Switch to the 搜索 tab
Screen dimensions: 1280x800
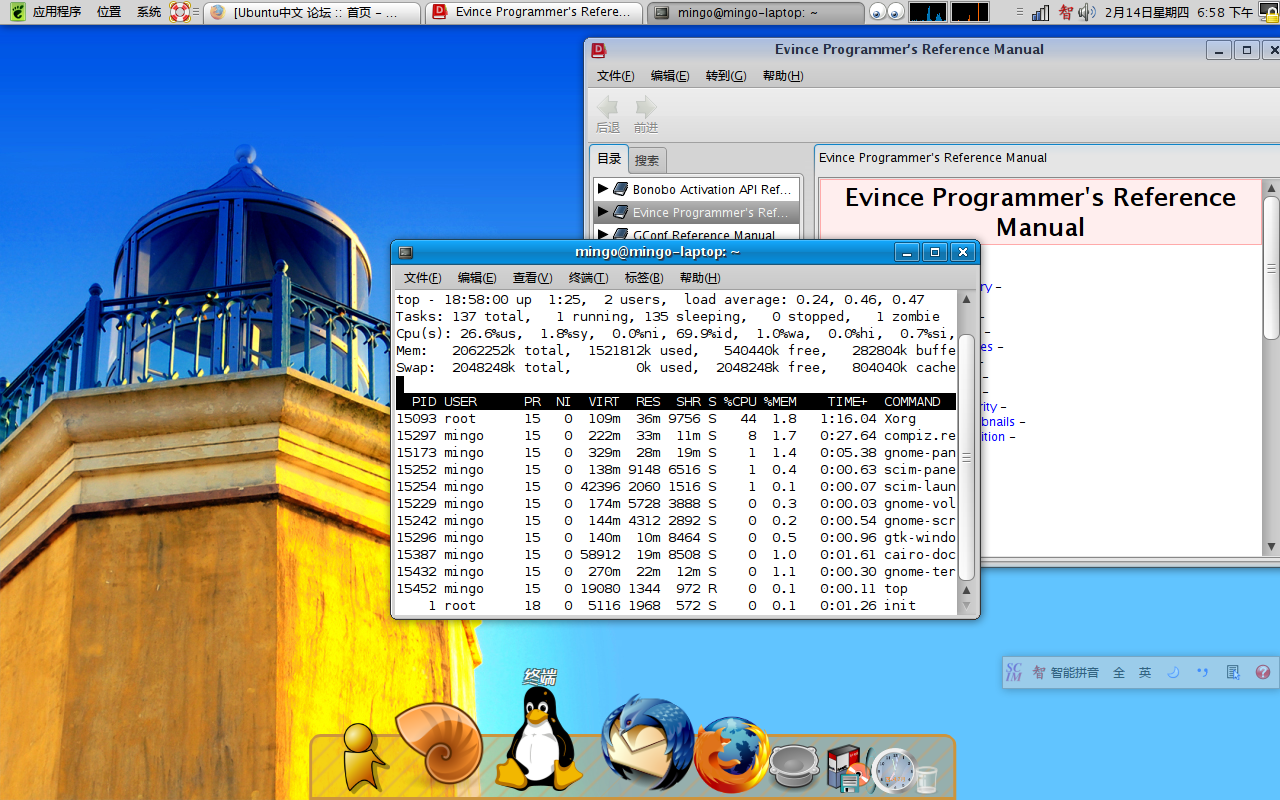click(647, 160)
